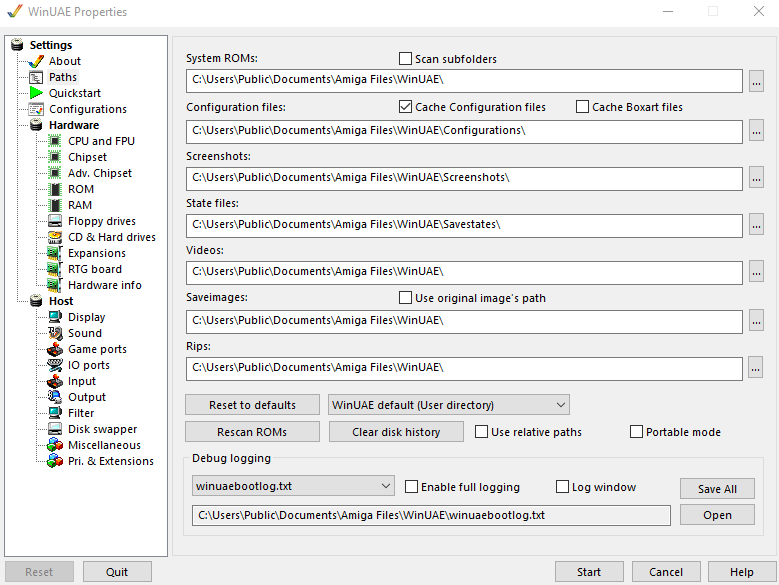Click the CD & Hard drives icon
Viewport: 779px width, 585px height.
[x=55, y=237]
